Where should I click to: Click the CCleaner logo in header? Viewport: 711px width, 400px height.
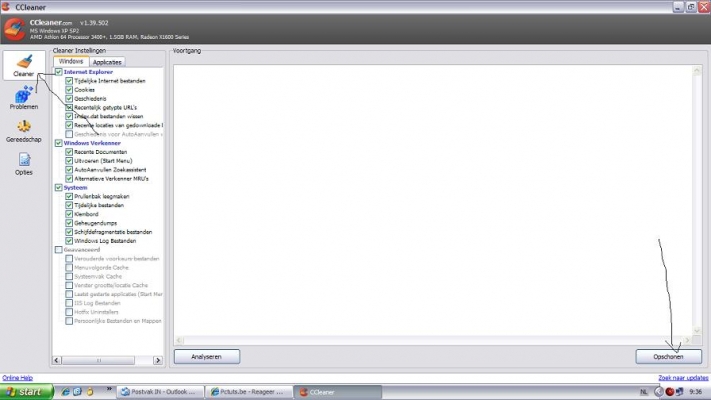point(15,29)
